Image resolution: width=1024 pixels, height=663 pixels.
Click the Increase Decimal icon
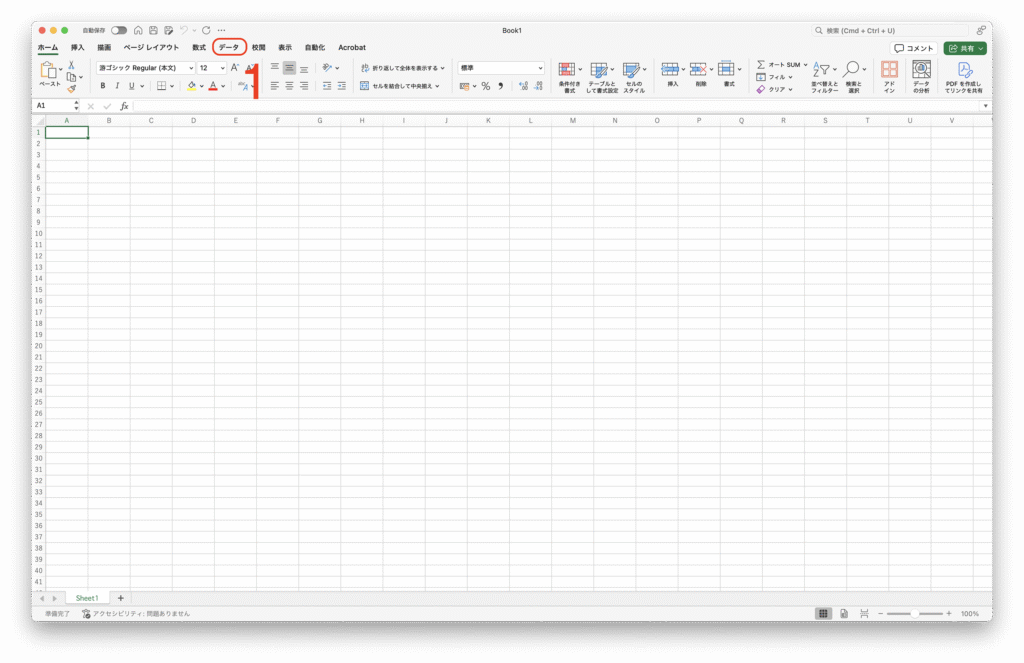click(523, 86)
